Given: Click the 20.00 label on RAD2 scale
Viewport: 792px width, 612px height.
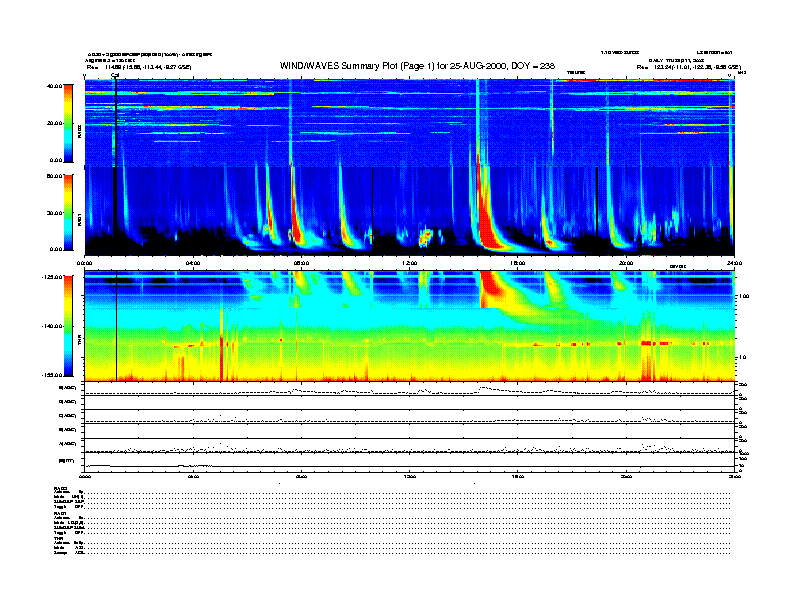Looking at the screenshot, I should (x=54, y=123).
